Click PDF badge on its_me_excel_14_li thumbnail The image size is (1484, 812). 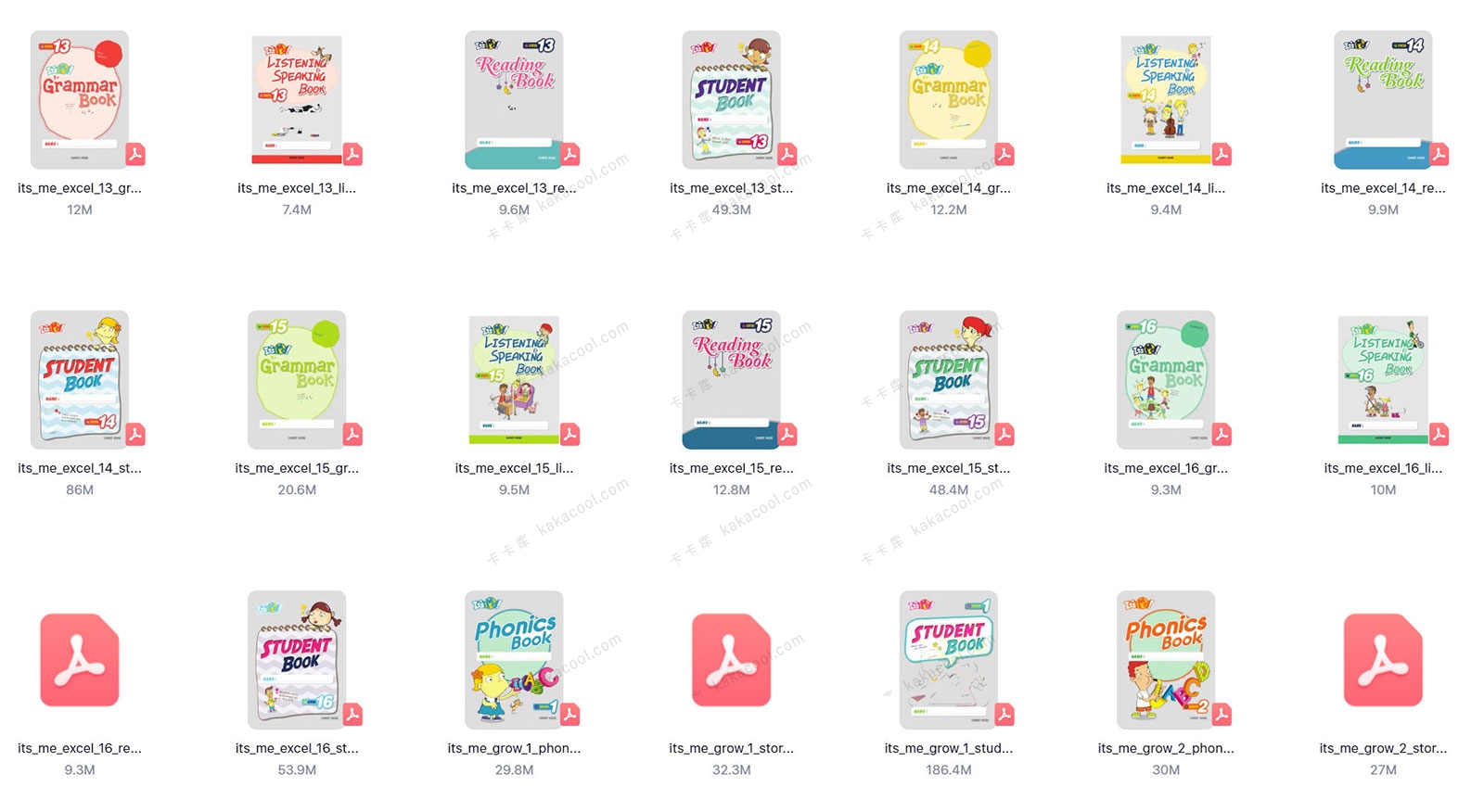point(1222,154)
